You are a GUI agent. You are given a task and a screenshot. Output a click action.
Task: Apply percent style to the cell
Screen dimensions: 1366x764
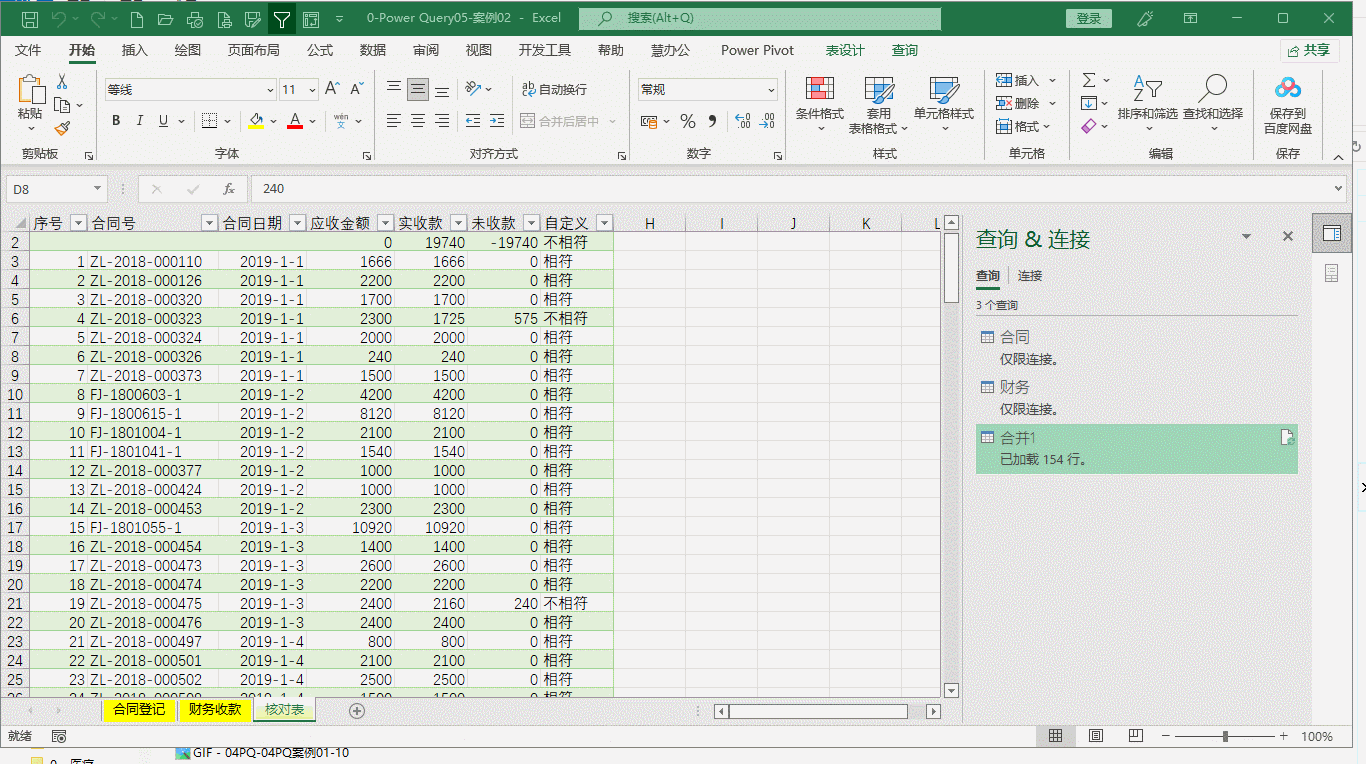coord(688,121)
